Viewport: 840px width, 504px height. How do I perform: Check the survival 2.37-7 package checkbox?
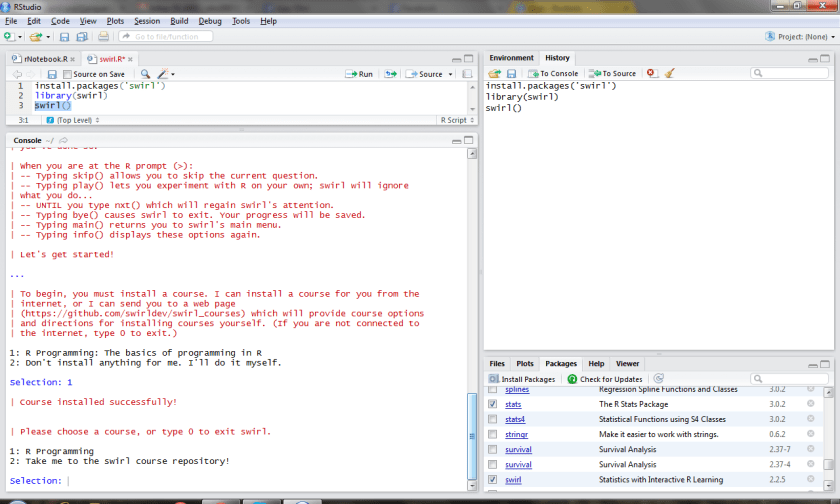(x=493, y=449)
